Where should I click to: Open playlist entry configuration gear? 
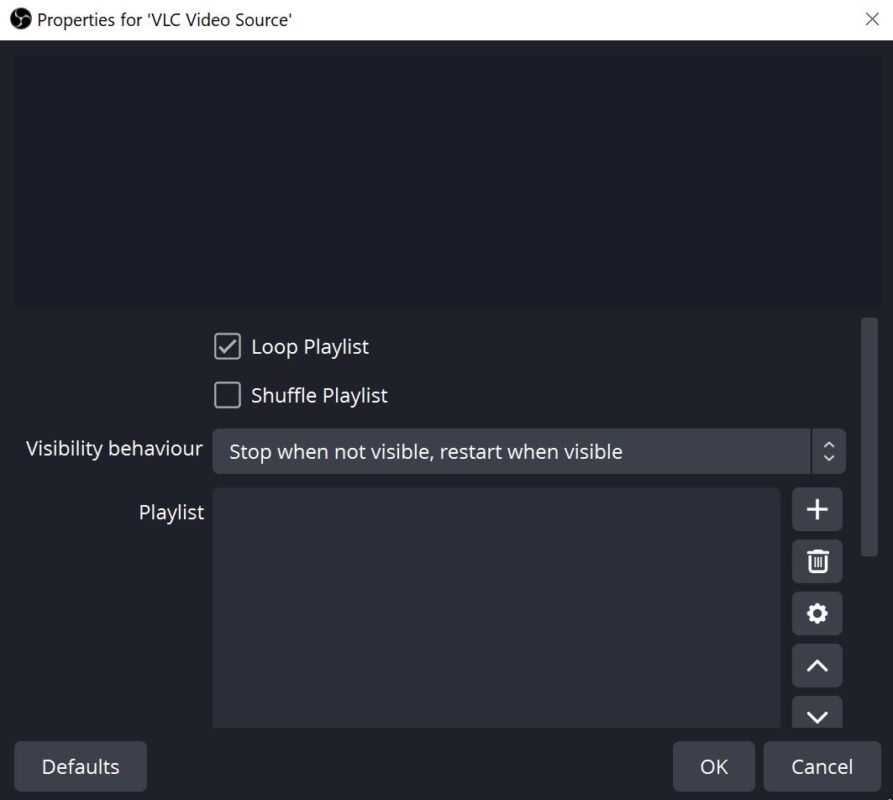[x=816, y=613]
